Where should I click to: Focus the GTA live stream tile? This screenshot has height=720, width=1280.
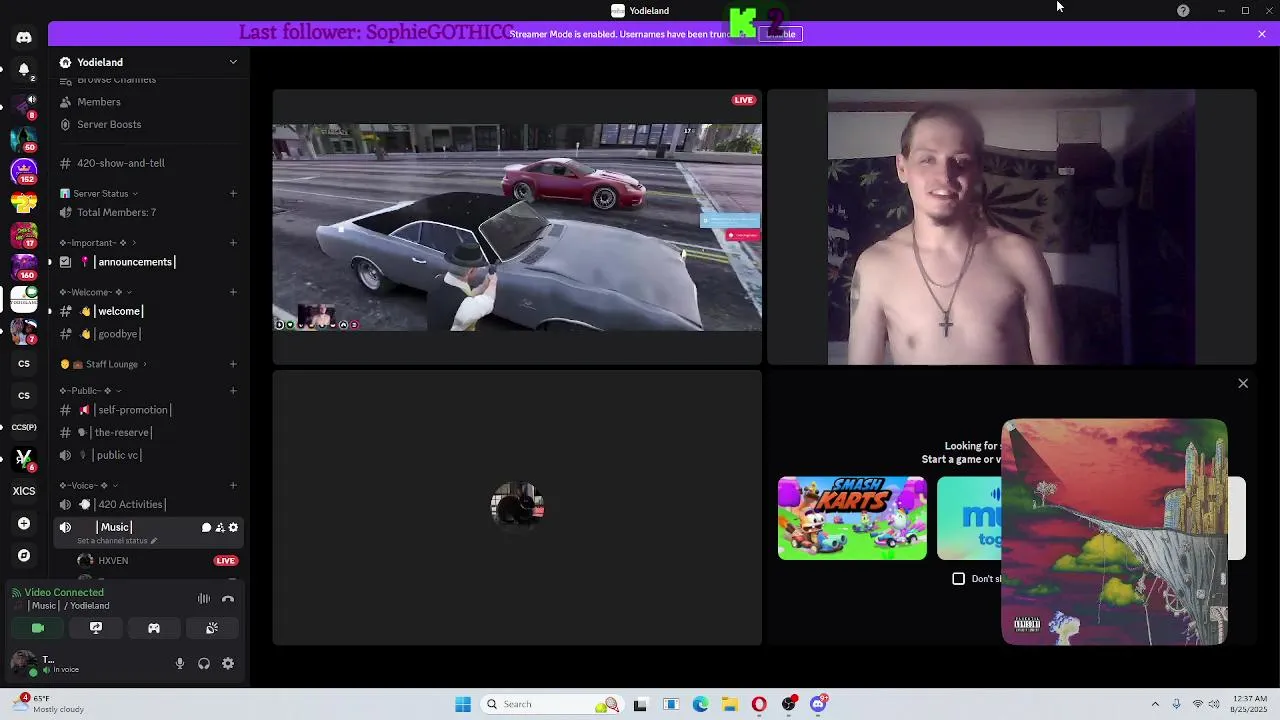pos(517,227)
